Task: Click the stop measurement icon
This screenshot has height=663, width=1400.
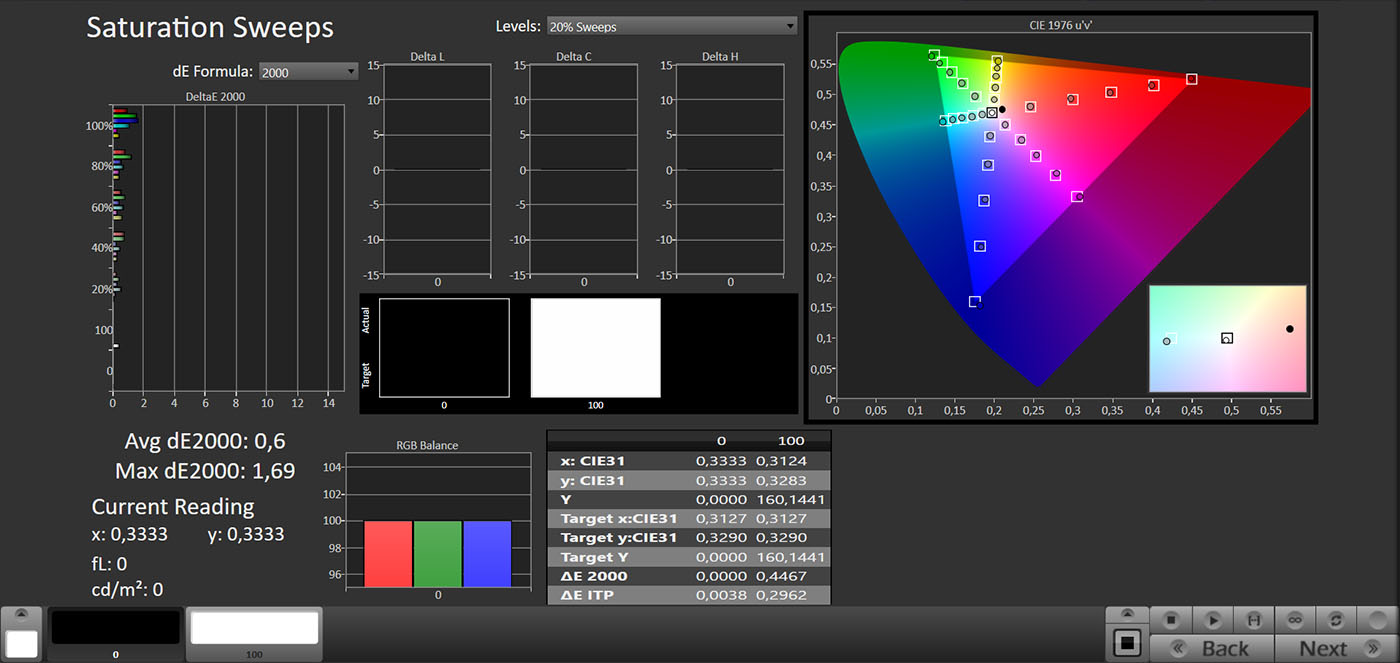Action: tap(1171, 620)
